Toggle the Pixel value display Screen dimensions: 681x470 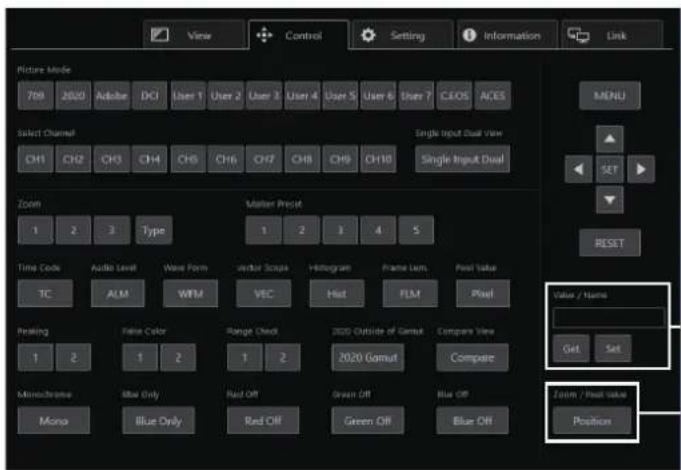coord(483,294)
